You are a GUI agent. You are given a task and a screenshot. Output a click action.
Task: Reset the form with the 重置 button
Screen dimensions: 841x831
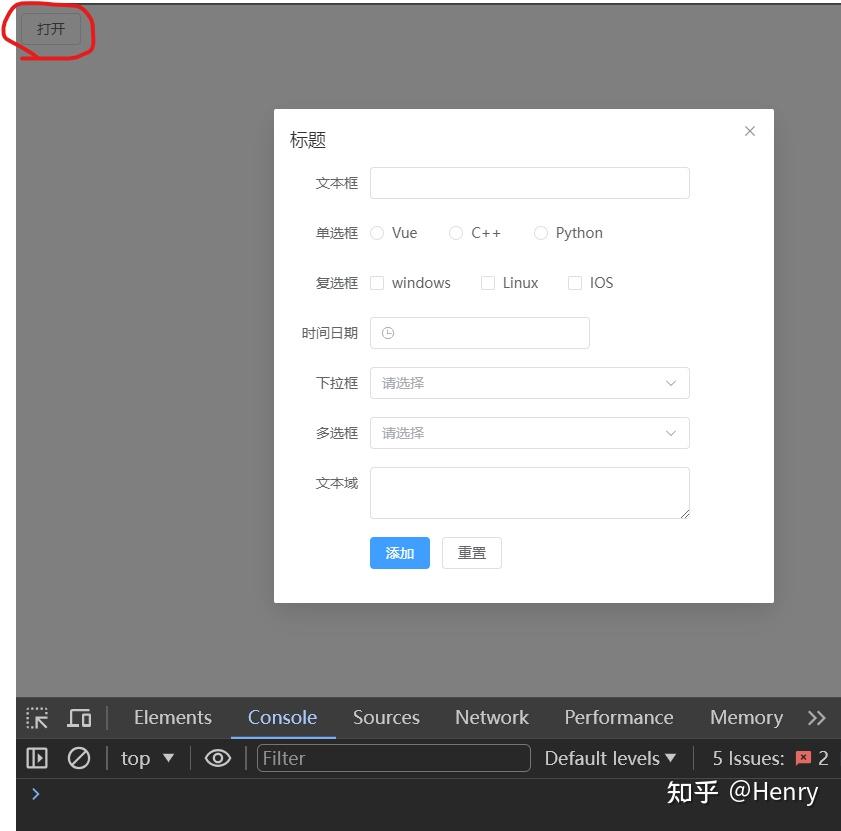pyautogui.click(x=471, y=552)
